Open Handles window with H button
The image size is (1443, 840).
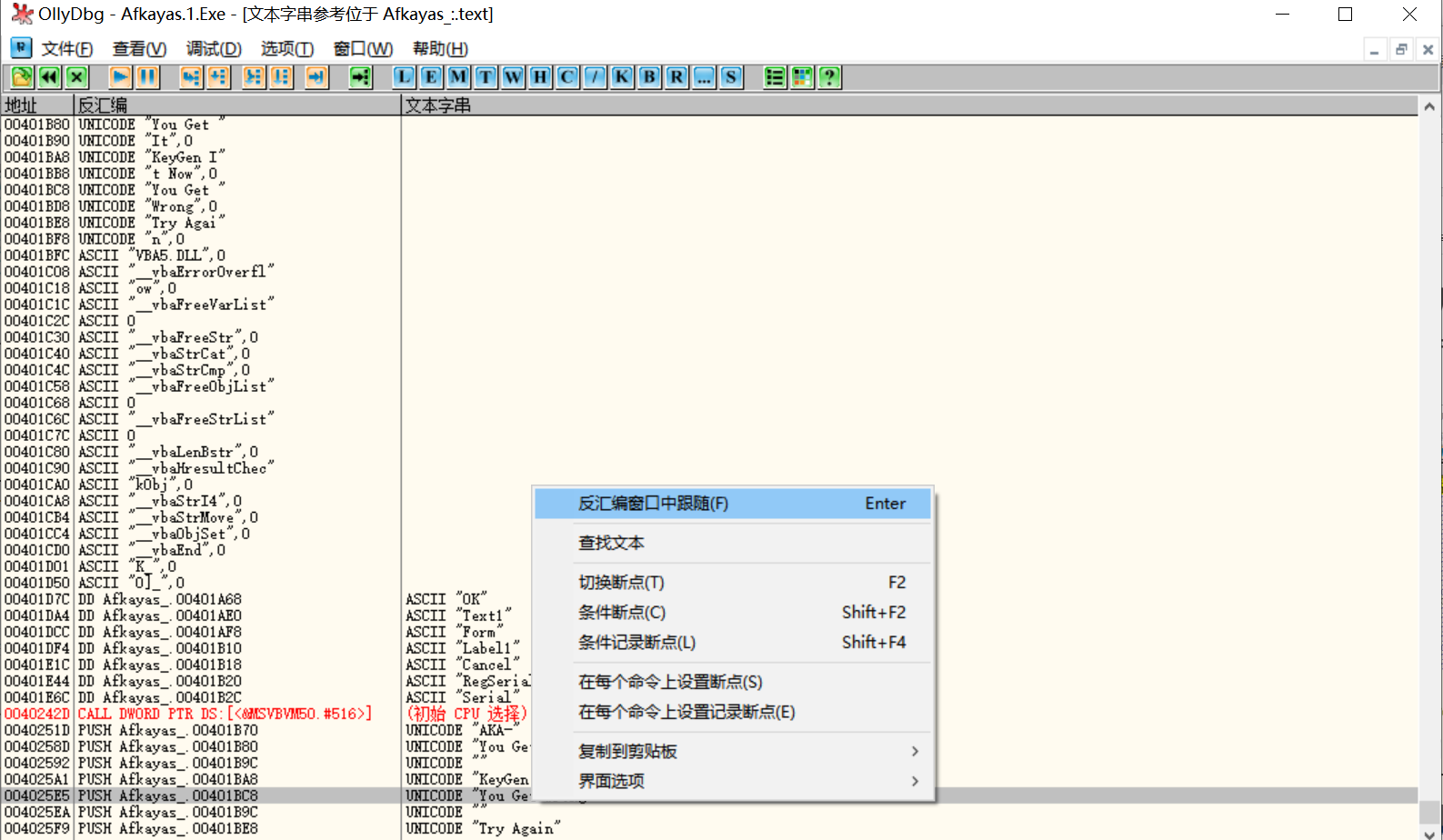pyautogui.click(x=540, y=77)
